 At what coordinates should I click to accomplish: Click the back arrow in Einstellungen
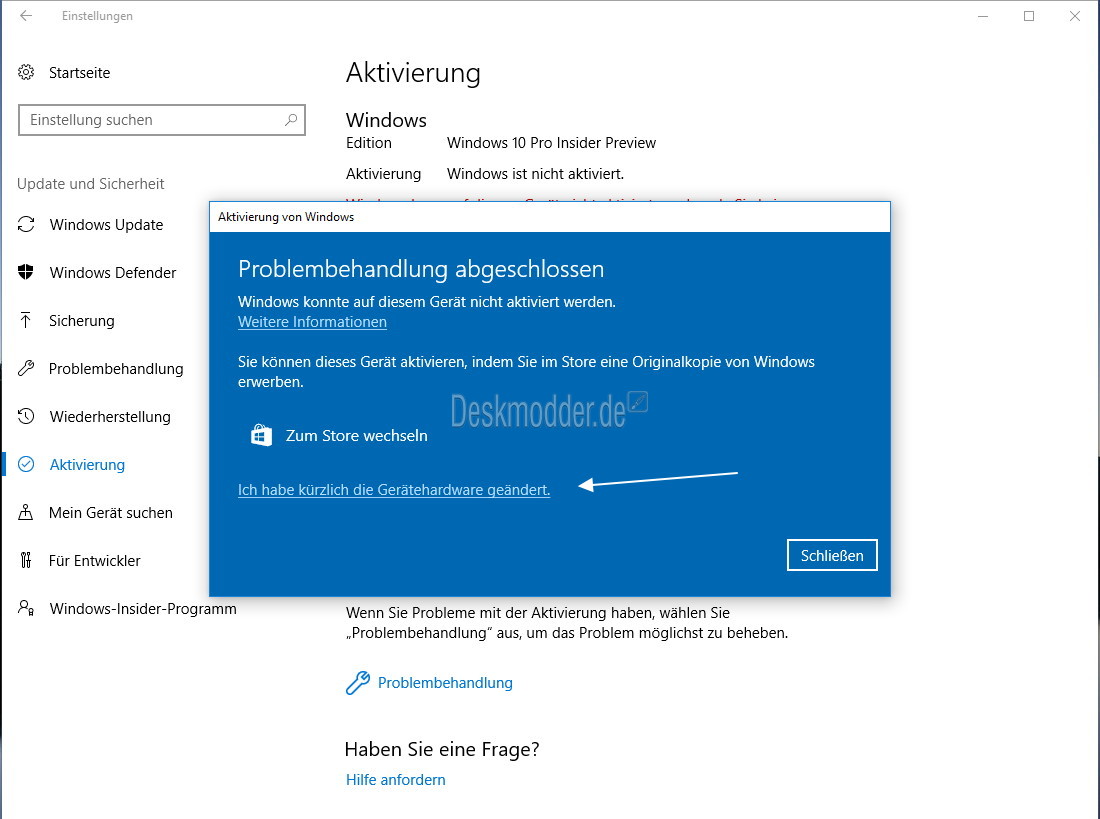pos(26,16)
